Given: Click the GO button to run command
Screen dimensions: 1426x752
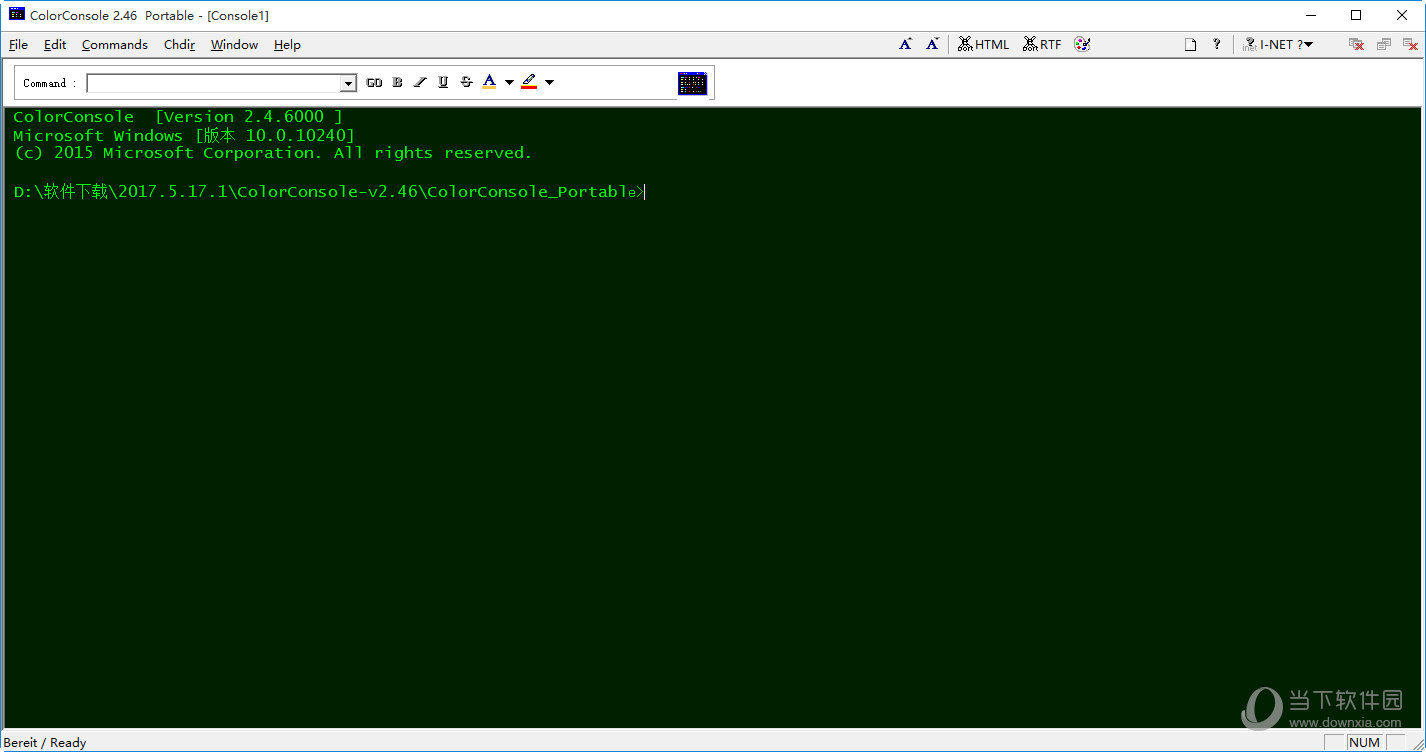Looking at the screenshot, I should [x=374, y=83].
